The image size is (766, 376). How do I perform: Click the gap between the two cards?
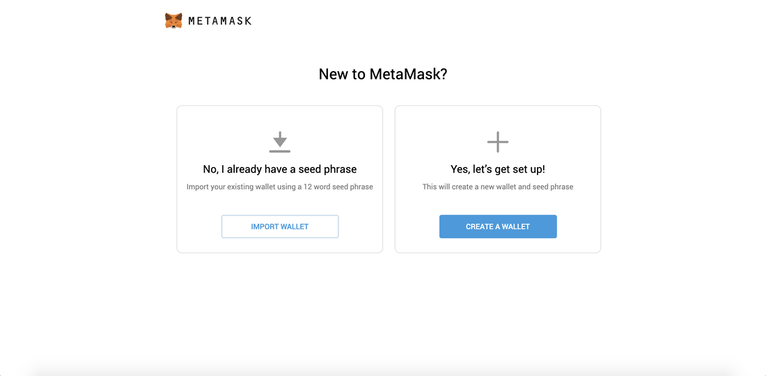pyautogui.click(x=389, y=179)
